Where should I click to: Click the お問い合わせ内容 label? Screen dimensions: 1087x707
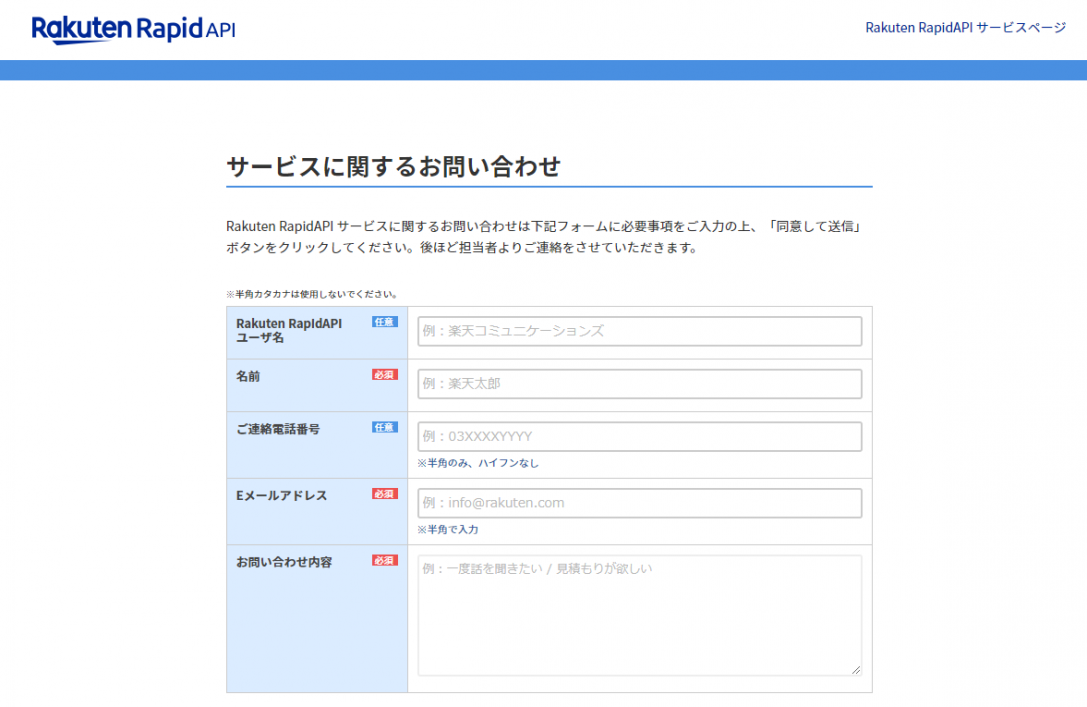[x=284, y=562]
